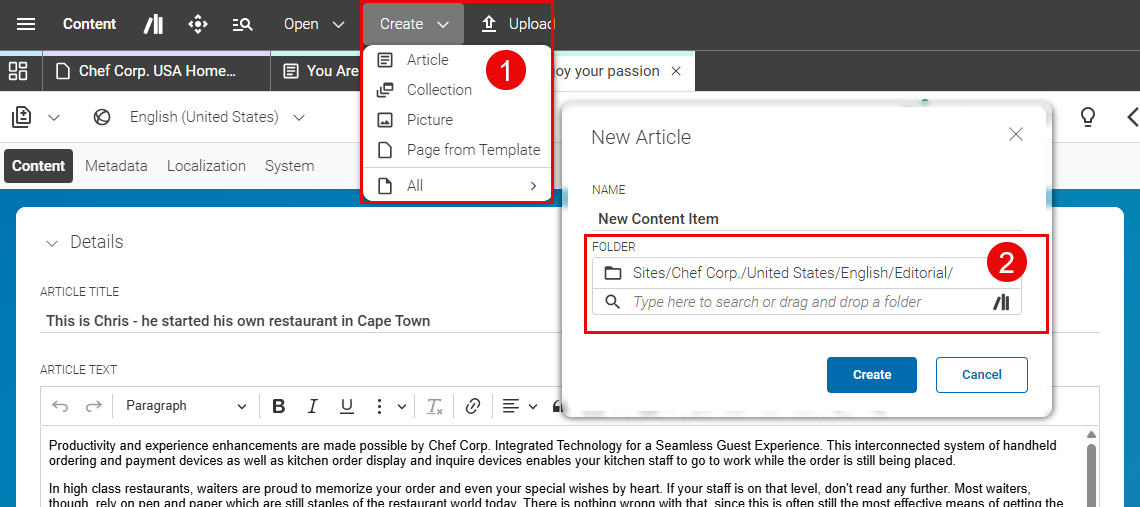Open the hamburger main menu
The image size is (1140, 507).
[26, 24]
